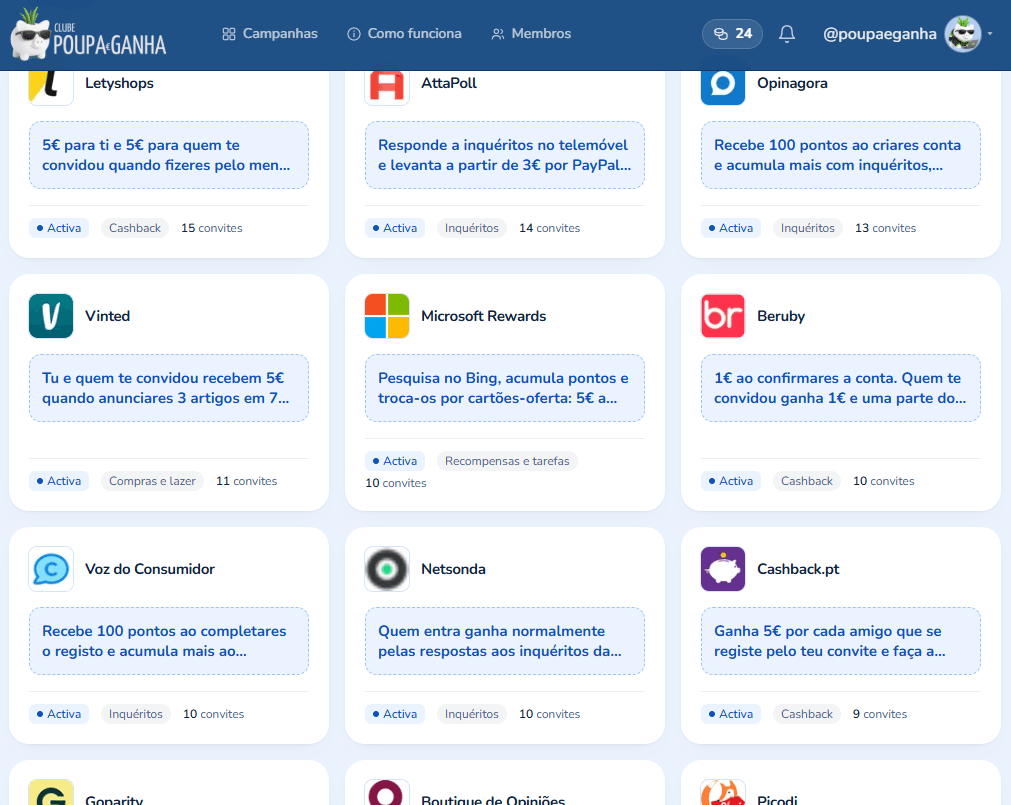This screenshot has width=1011, height=805.
Task: Click the Cashback tag on Cashback.pt card
Action: point(807,714)
